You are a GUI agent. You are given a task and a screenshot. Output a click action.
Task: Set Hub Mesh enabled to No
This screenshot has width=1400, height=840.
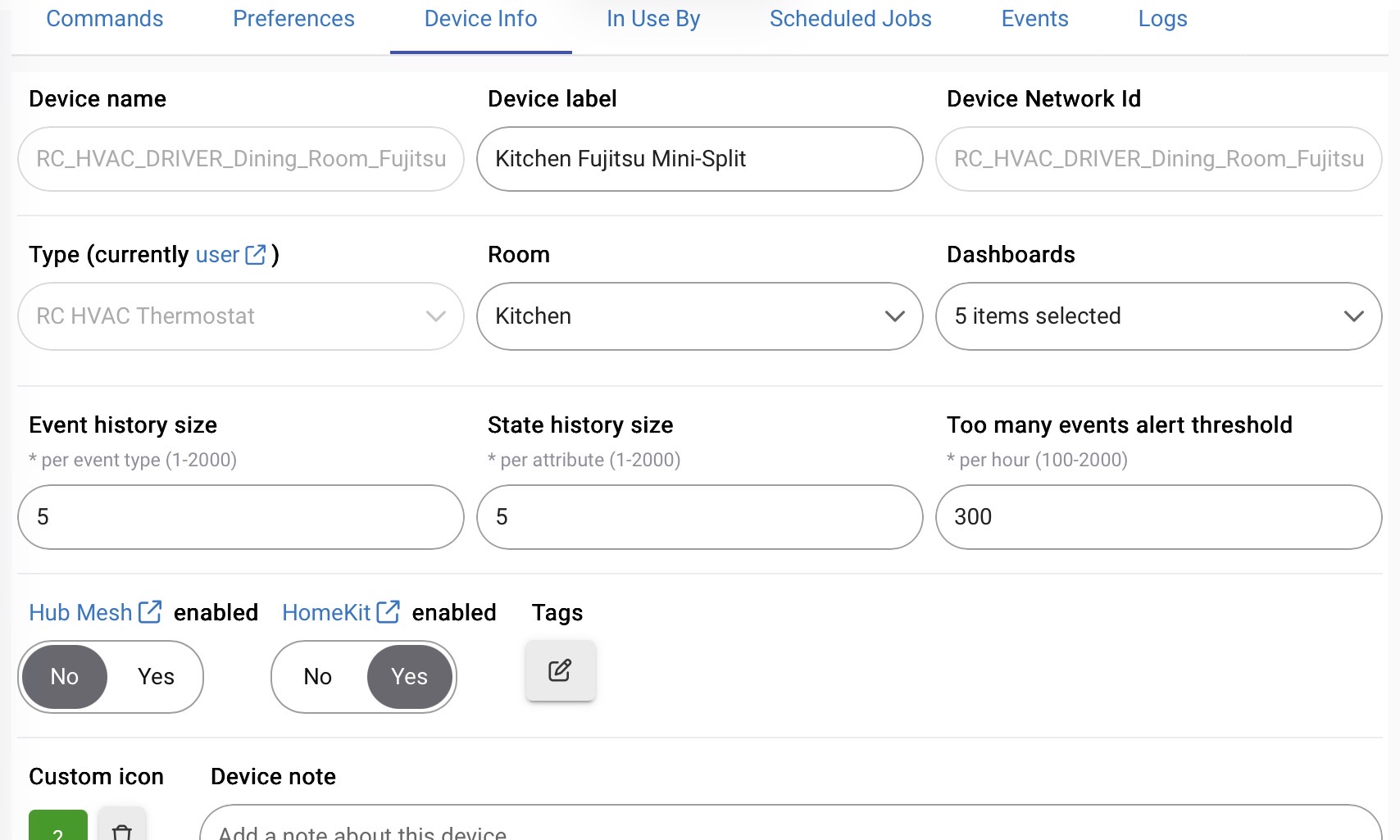65,677
